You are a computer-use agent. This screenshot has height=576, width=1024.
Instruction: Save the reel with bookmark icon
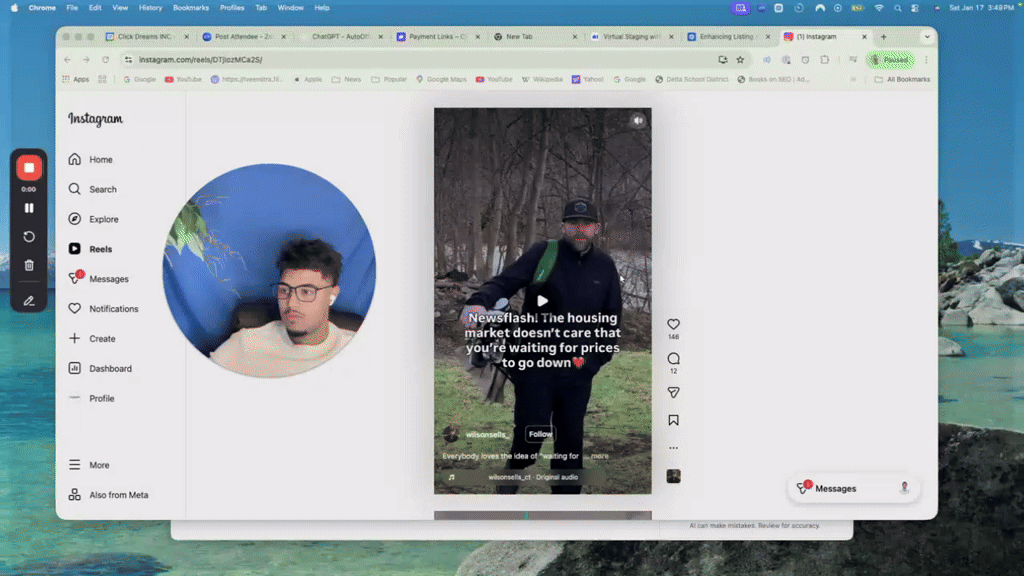coord(673,421)
